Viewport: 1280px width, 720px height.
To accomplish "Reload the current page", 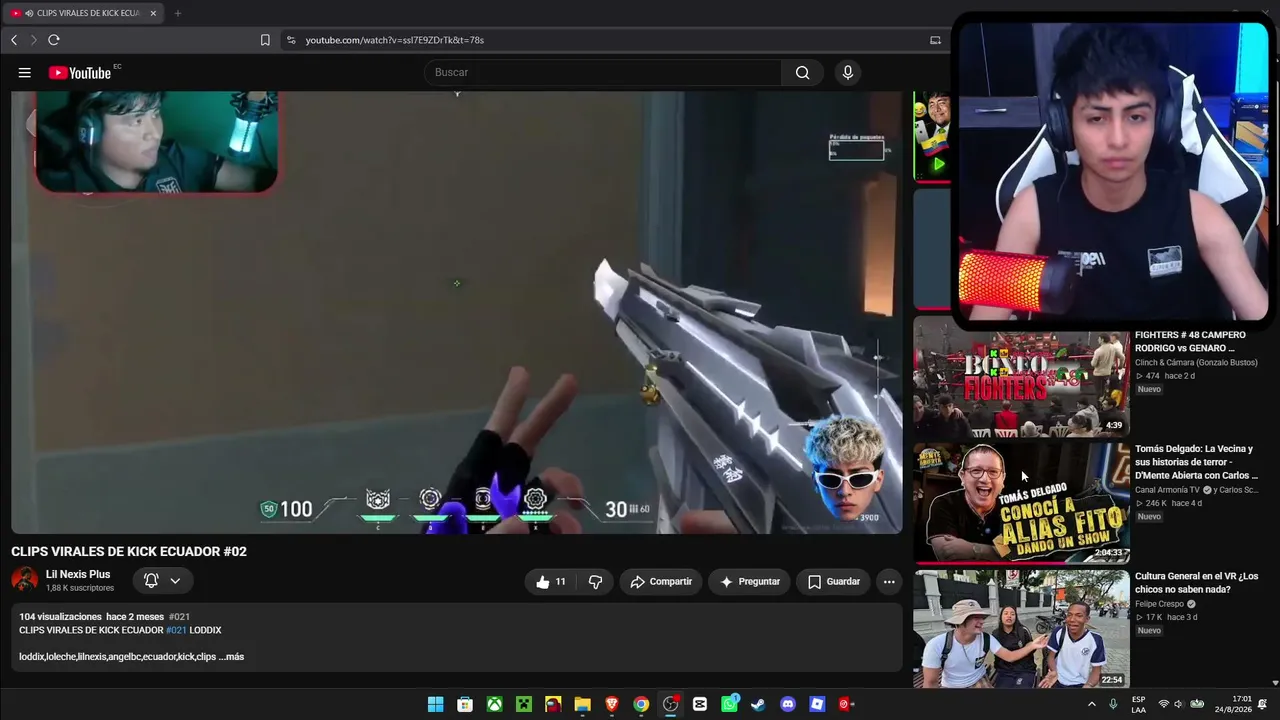I will coord(54,40).
